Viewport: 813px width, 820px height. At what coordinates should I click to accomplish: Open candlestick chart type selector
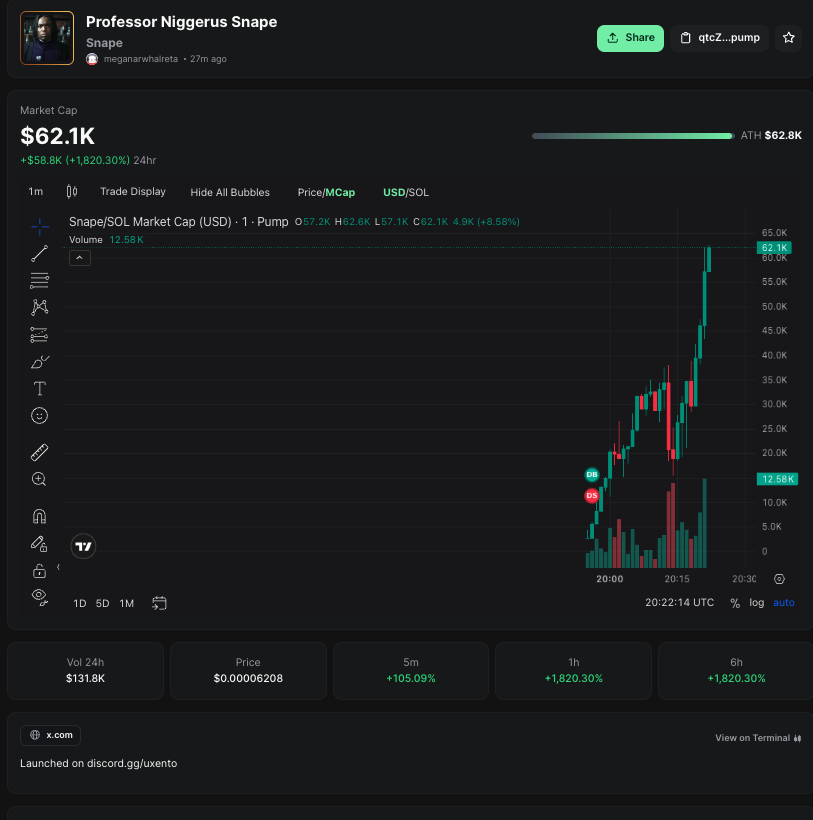72,192
